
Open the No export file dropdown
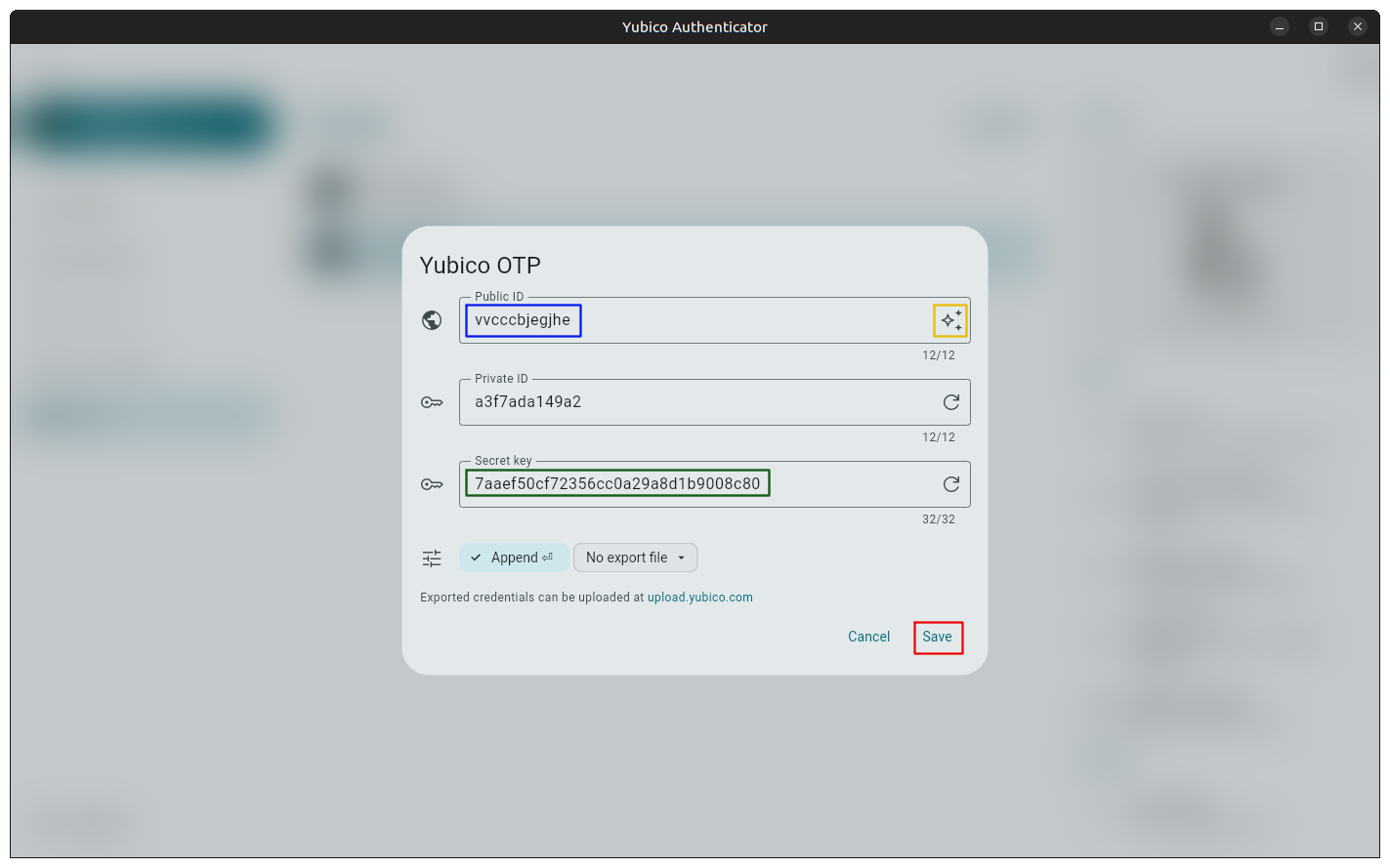click(635, 558)
